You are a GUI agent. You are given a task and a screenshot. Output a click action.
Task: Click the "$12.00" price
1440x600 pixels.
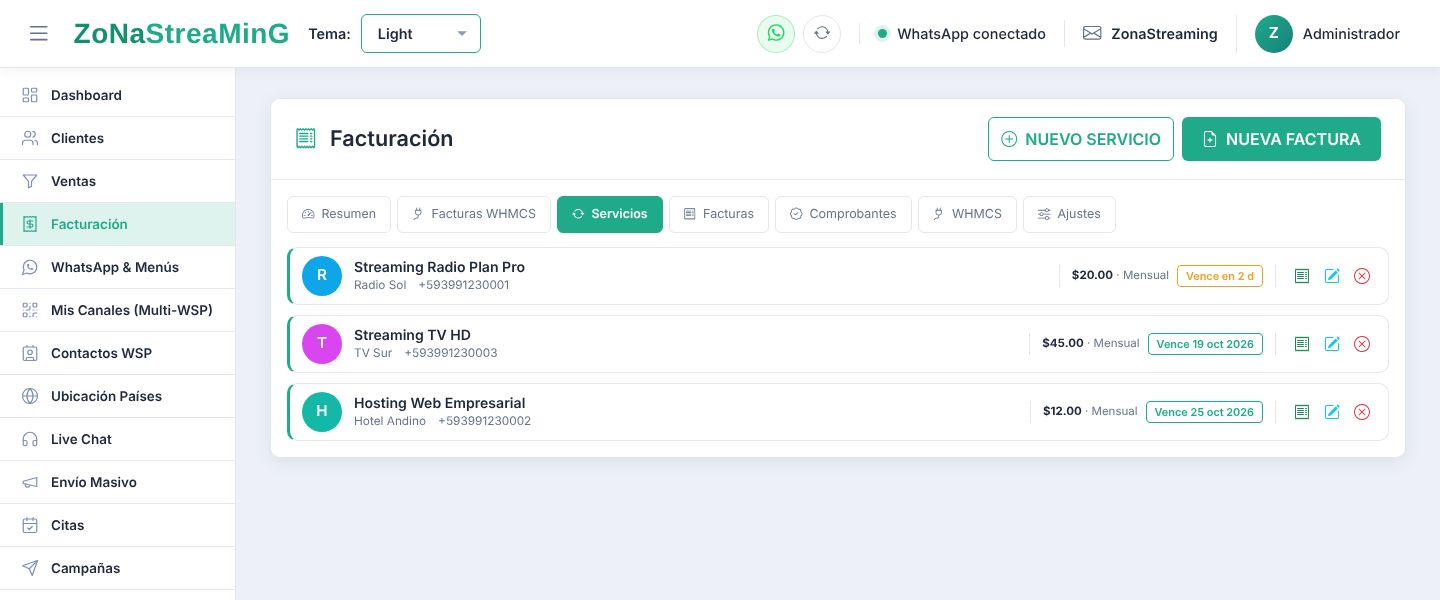click(x=1062, y=411)
